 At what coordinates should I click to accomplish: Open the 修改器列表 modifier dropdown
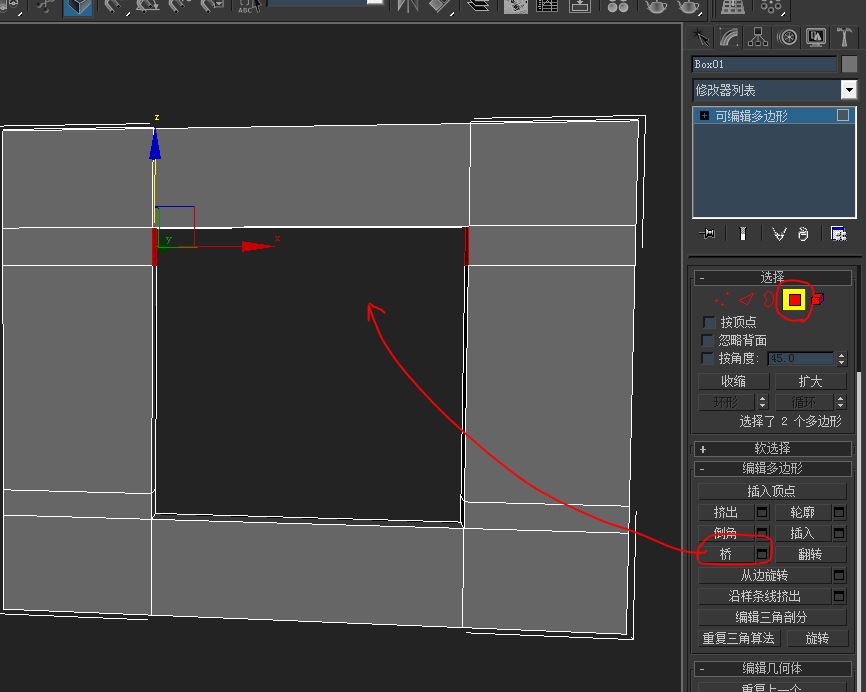click(848, 89)
